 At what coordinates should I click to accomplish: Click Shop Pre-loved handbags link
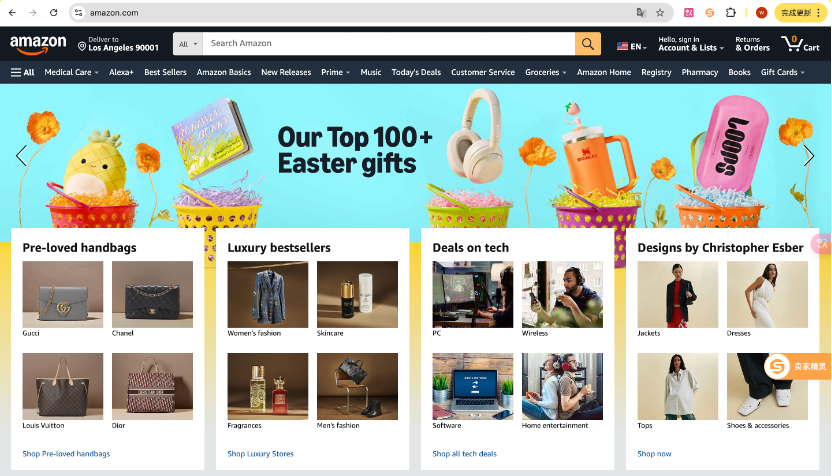click(66, 454)
